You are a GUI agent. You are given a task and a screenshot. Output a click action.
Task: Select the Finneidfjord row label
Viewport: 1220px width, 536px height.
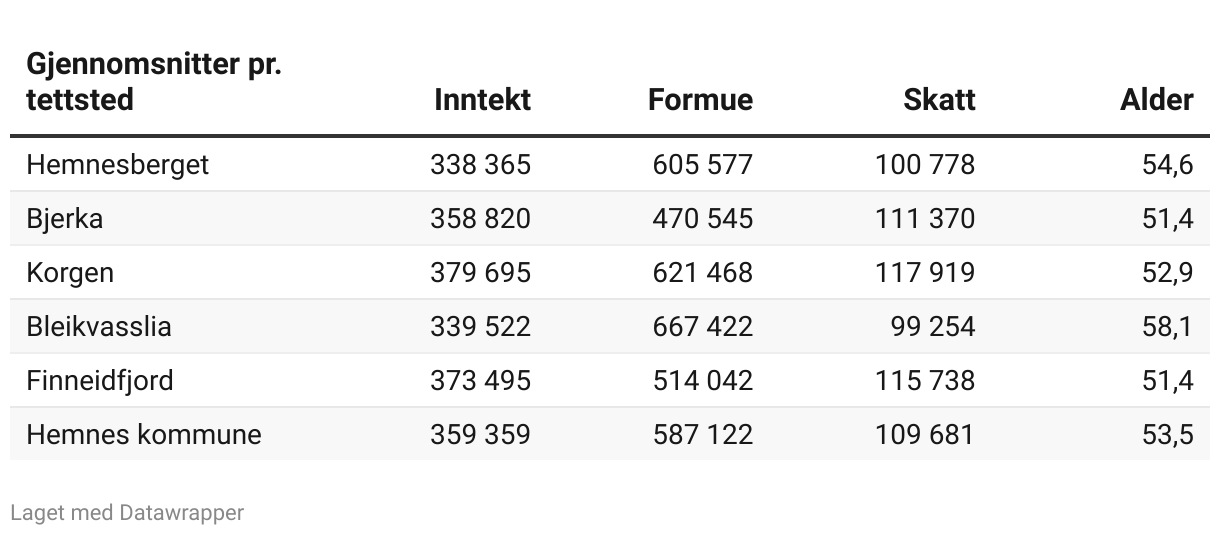point(100,380)
